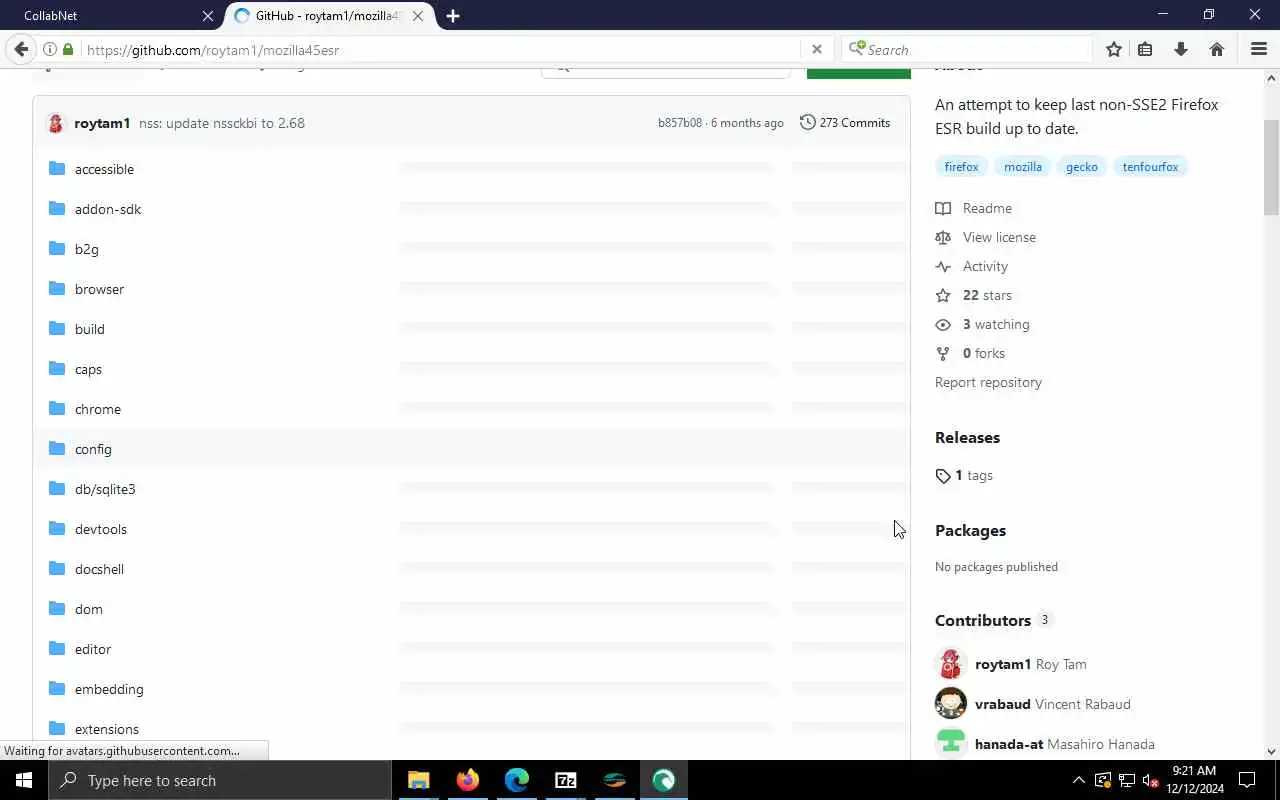Open the docshell folder
The height and width of the screenshot is (800, 1280).
pos(99,569)
